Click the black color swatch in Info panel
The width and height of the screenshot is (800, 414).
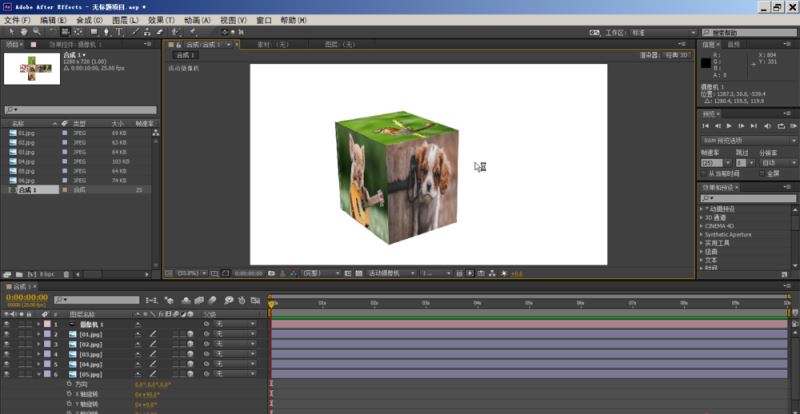coord(706,63)
